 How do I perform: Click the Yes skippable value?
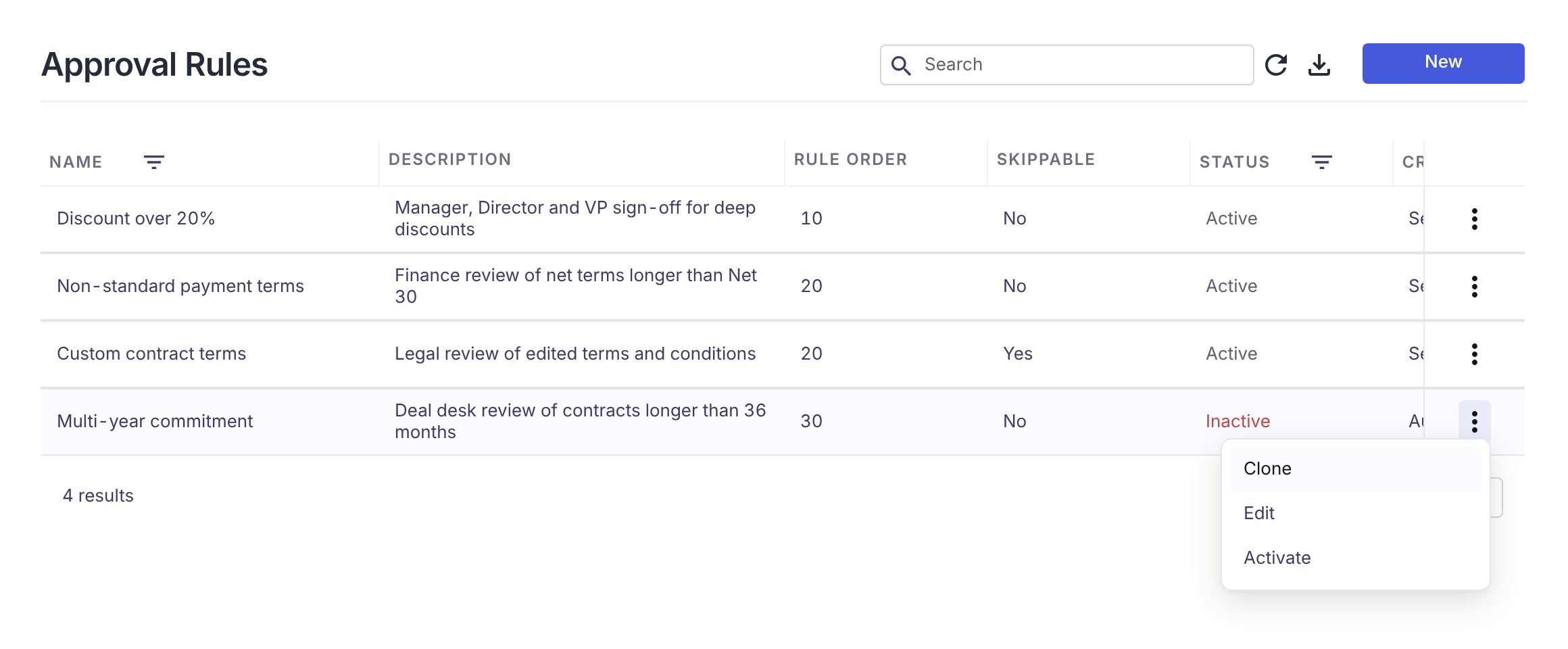point(1017,354)
